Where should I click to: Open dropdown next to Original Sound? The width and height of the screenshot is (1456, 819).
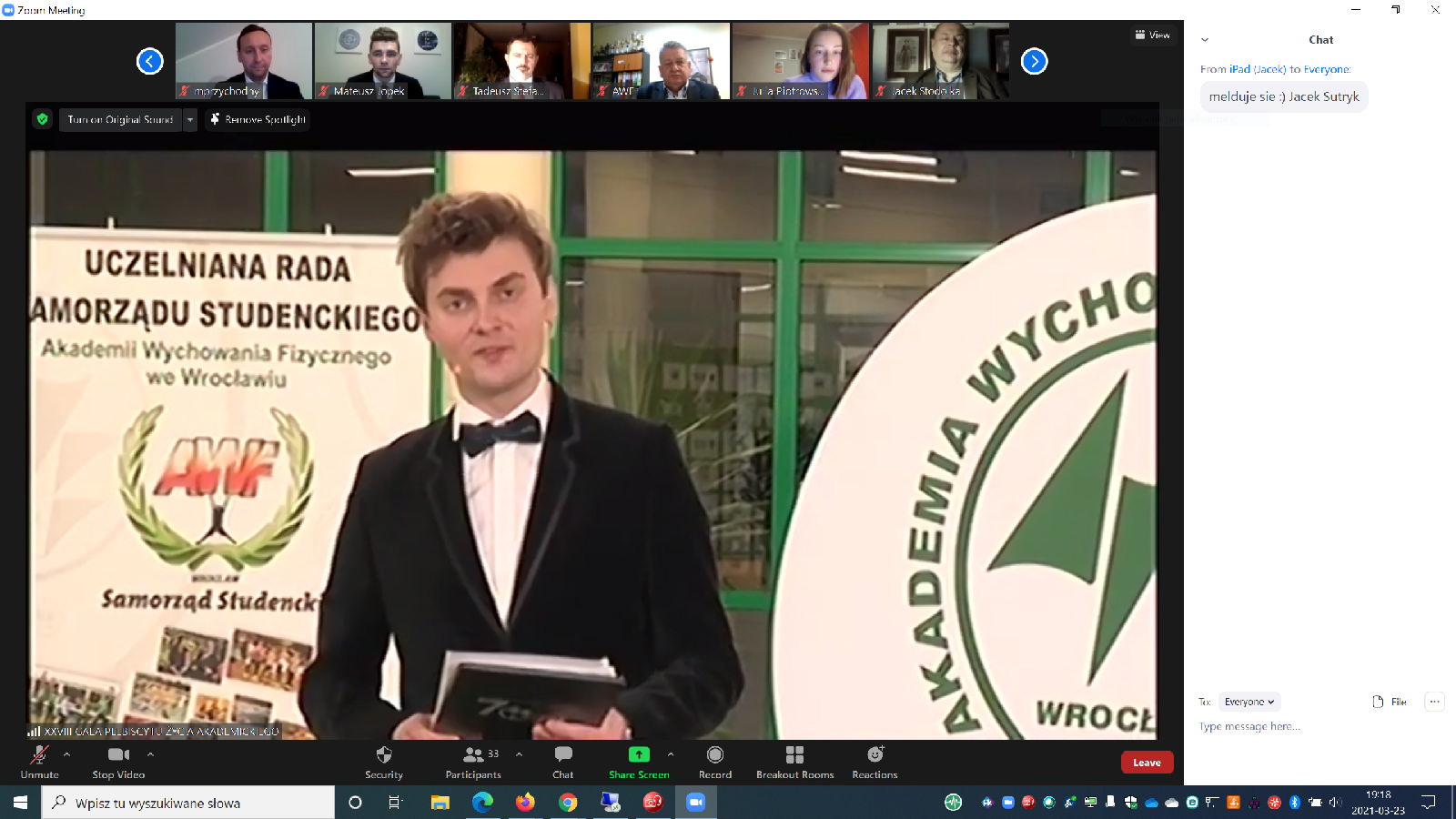[x=190, y=119]
